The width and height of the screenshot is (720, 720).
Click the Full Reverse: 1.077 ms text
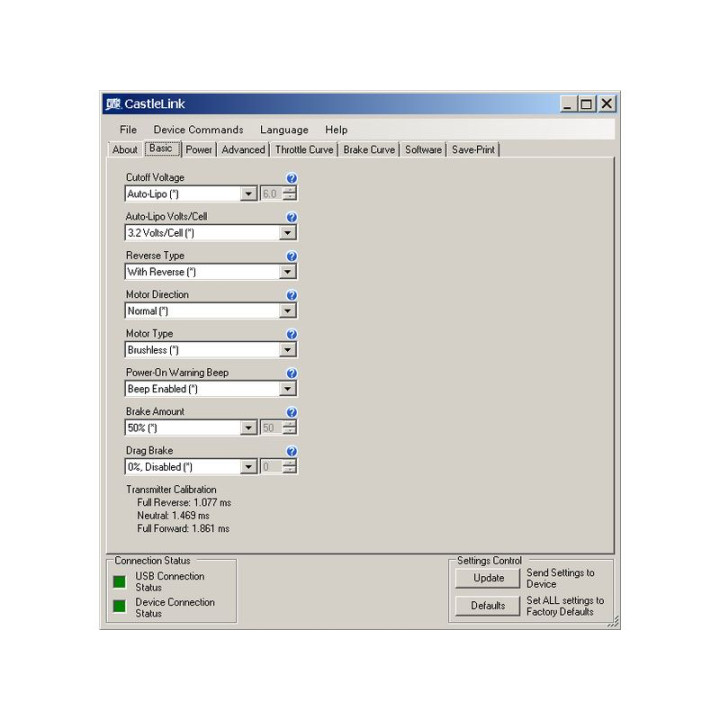(x=184, y=503)
